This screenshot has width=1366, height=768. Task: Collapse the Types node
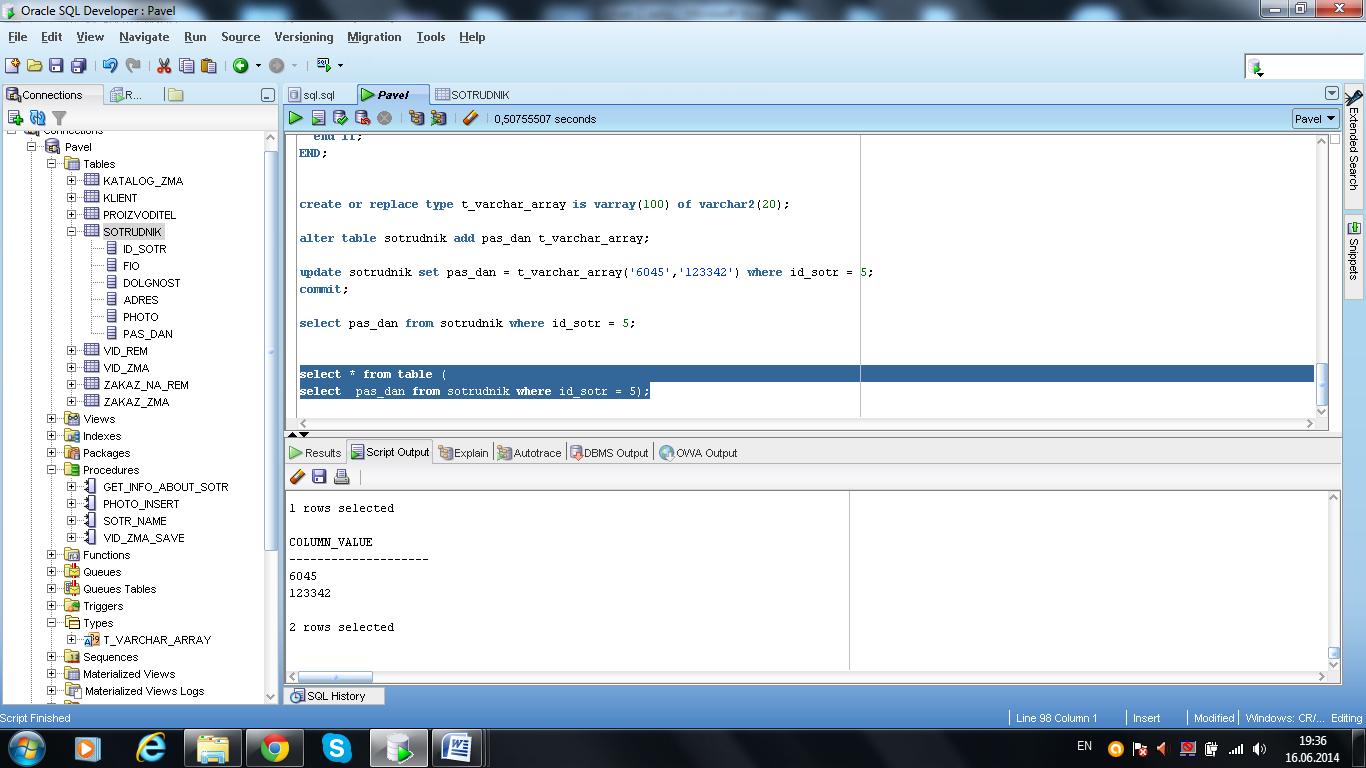tap(52, 623)
